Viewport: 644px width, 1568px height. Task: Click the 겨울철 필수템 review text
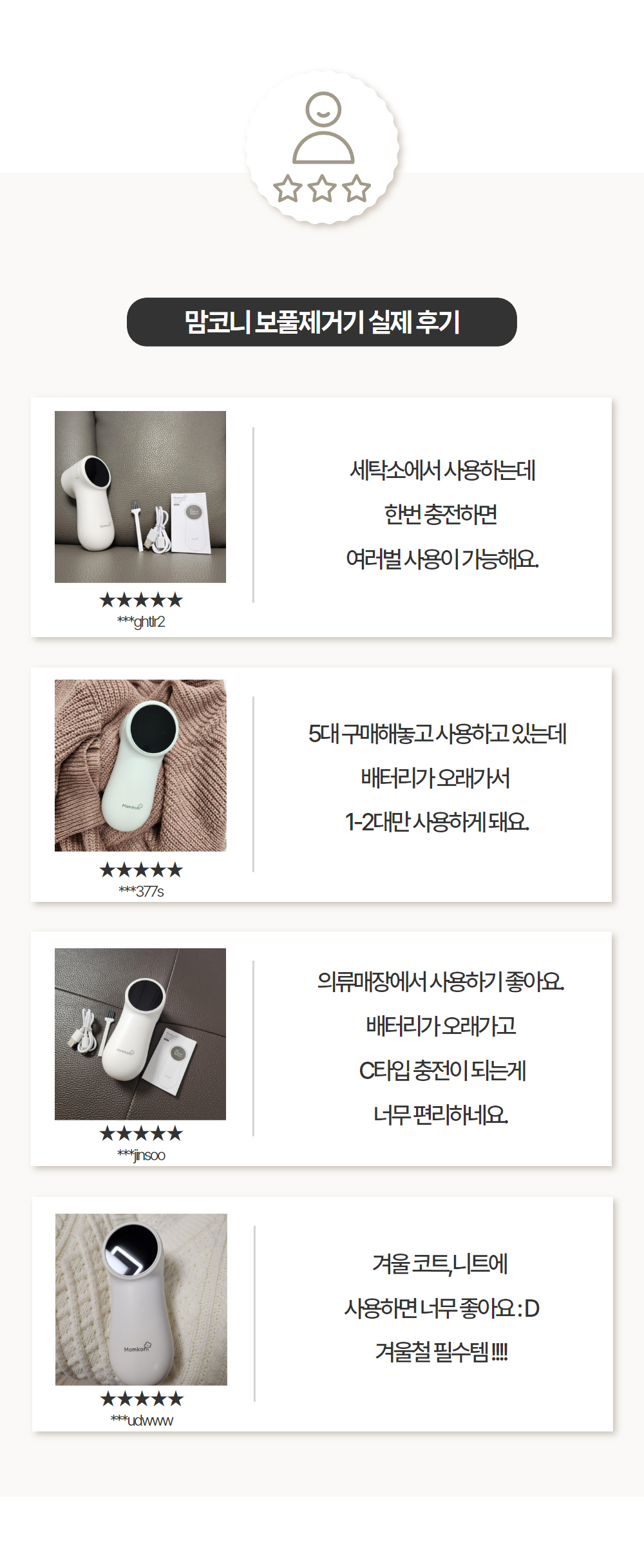pyautogui.click(x=442, y=1351)
